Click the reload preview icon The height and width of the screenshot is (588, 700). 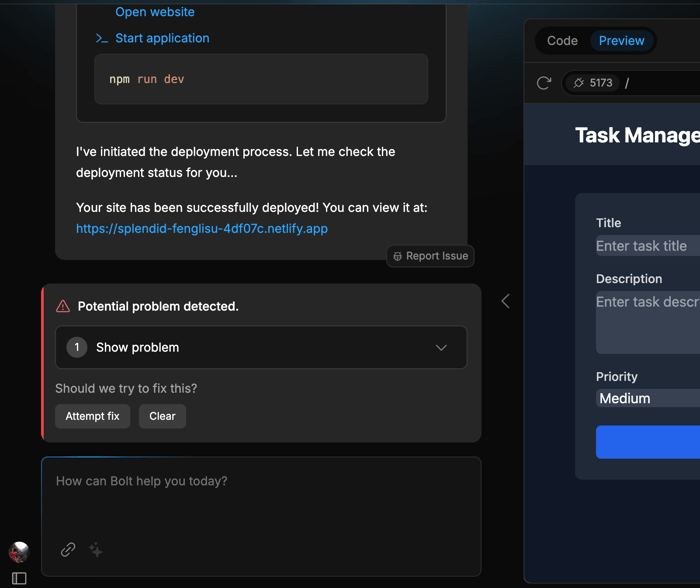tap(544, 83)
